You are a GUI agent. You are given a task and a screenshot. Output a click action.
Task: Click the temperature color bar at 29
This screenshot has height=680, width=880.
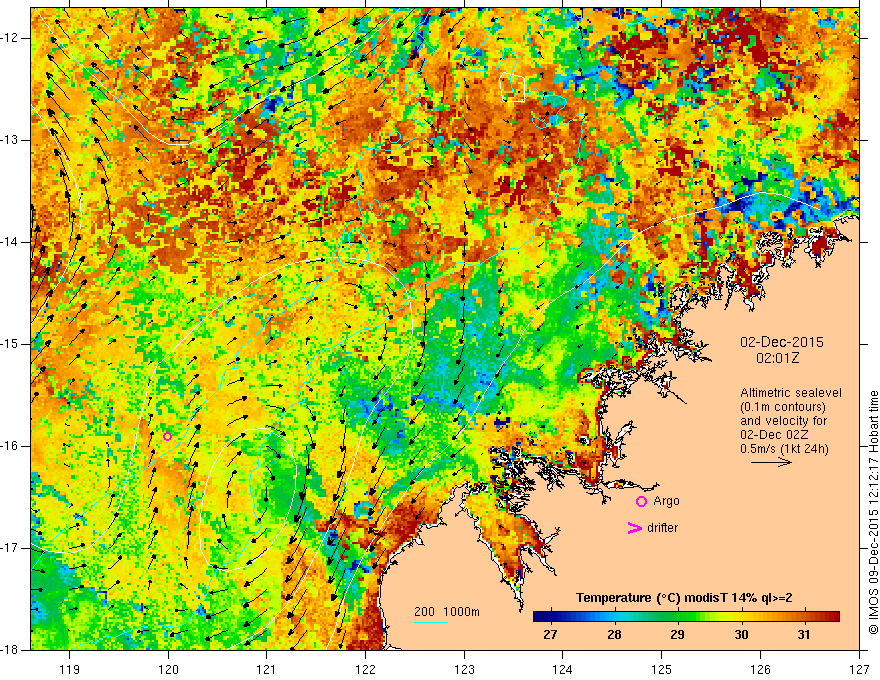tap(677, 617)
